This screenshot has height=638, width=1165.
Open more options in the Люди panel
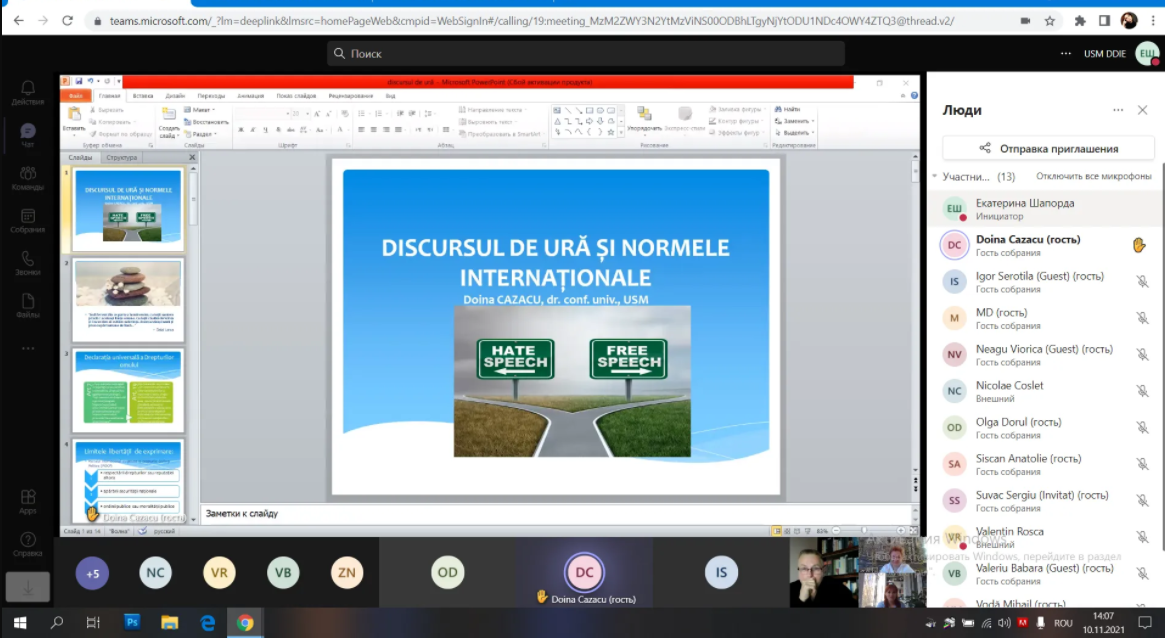pyautogui.click(x=1118, y=110)
